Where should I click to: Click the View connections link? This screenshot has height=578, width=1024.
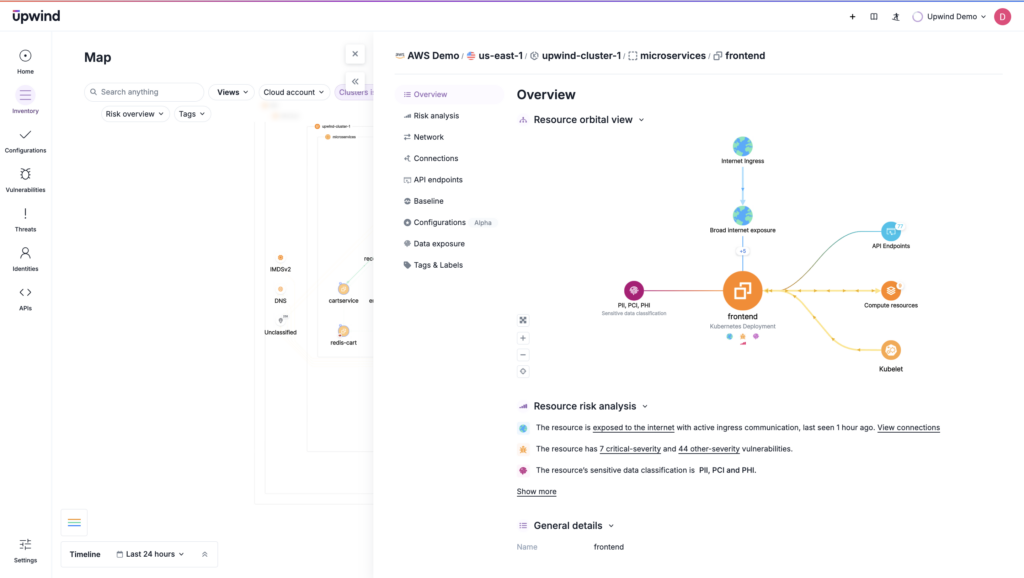[908, 428]
